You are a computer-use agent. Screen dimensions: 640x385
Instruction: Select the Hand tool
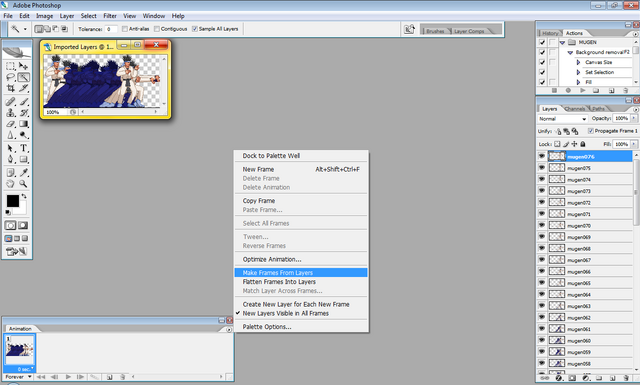pos(11,184)
